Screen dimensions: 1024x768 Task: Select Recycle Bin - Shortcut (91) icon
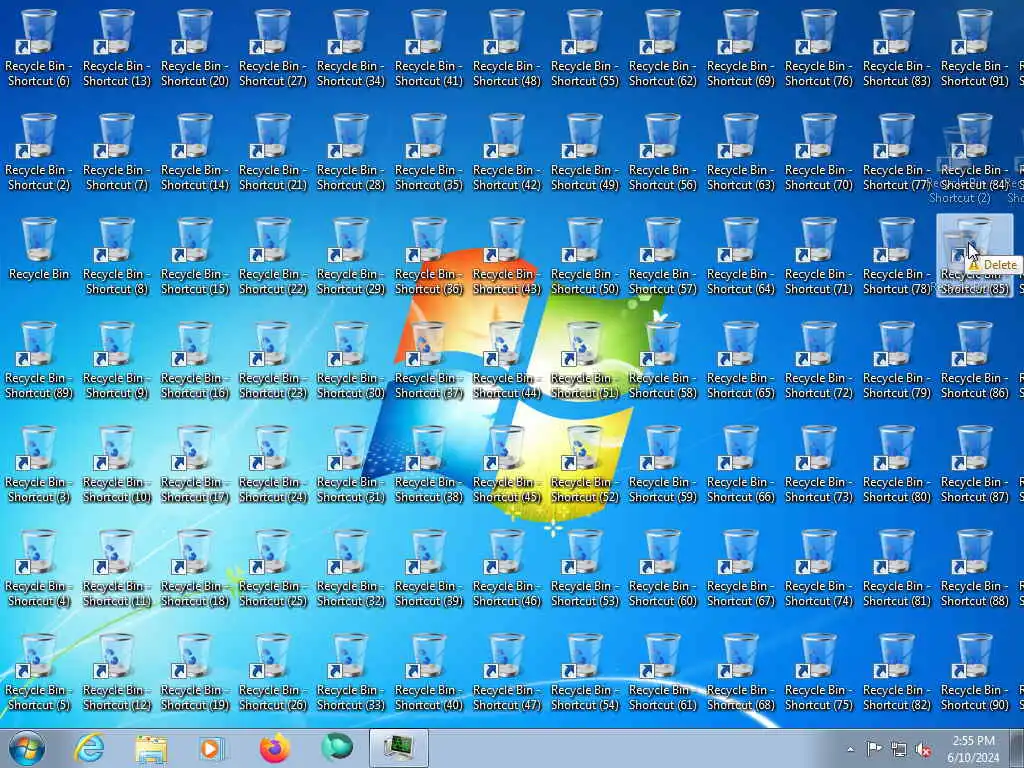(x=974, y=49)
